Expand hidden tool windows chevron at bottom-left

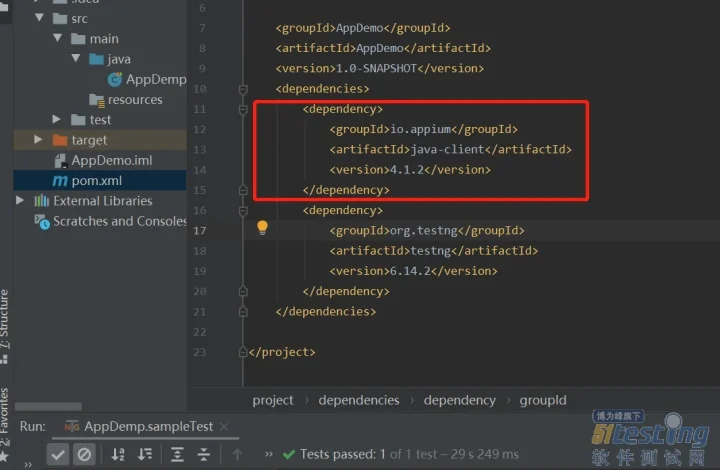(x=28, y=464)
